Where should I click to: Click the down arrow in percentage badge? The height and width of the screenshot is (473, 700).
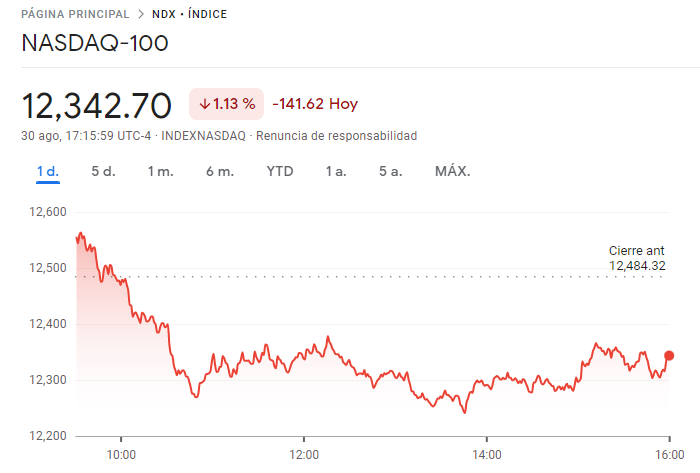click(204, 104)
